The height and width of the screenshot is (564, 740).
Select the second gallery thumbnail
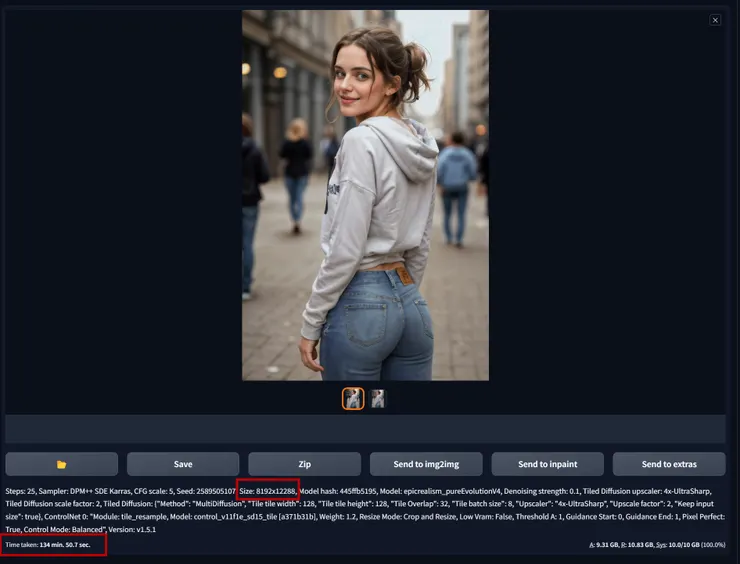click(x=378, y=399)
